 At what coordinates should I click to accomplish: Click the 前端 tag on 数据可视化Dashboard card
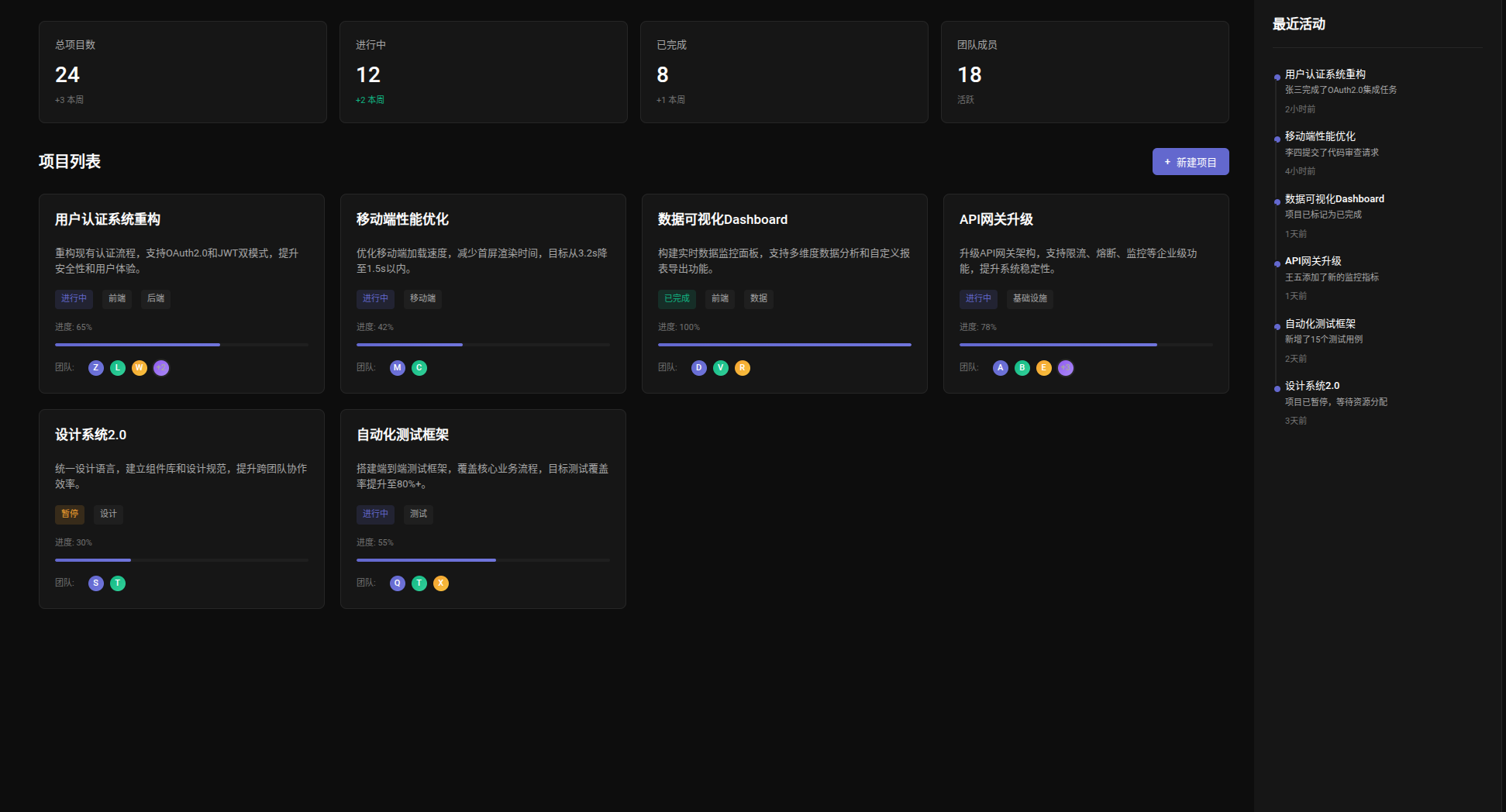pyautogui.click(x=720, y=298)
